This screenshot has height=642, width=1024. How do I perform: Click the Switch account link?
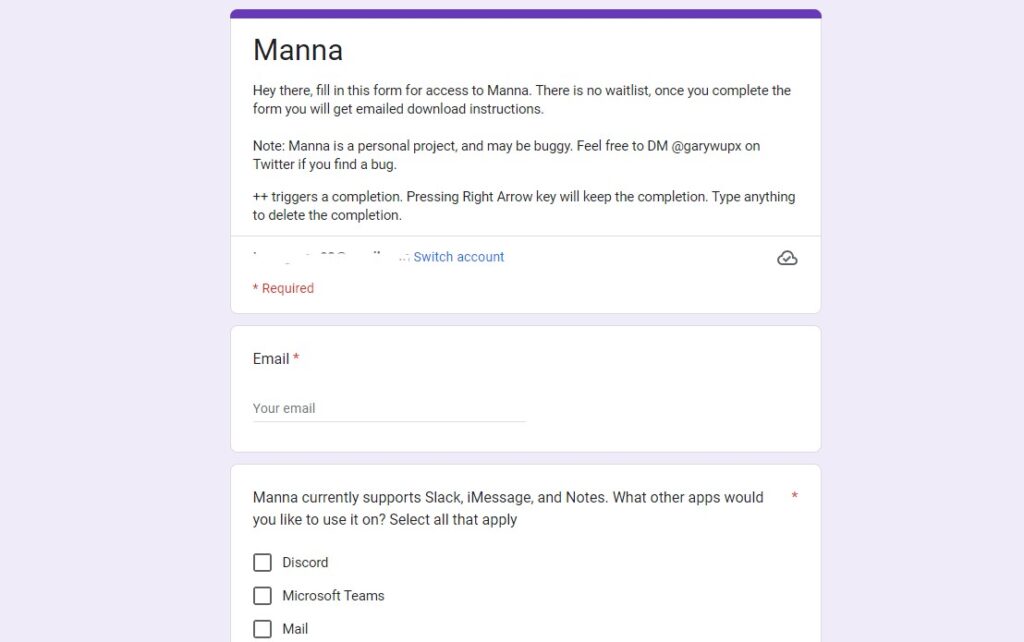pyautogui.click(x=458, y=257)
